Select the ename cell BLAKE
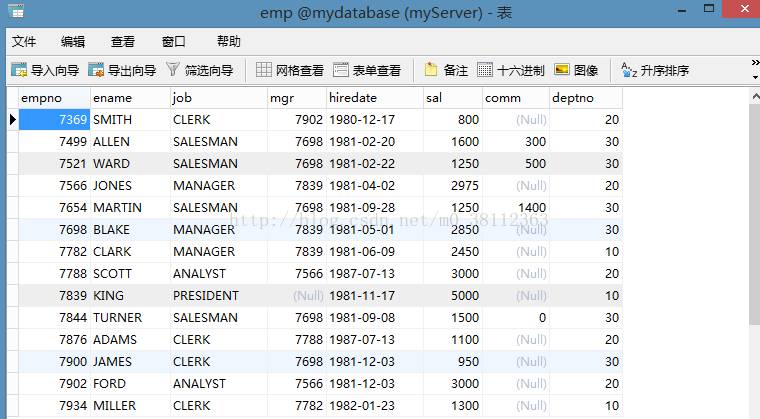The width and height of the screenshot is (760, 419). click(x=130, y=229)
